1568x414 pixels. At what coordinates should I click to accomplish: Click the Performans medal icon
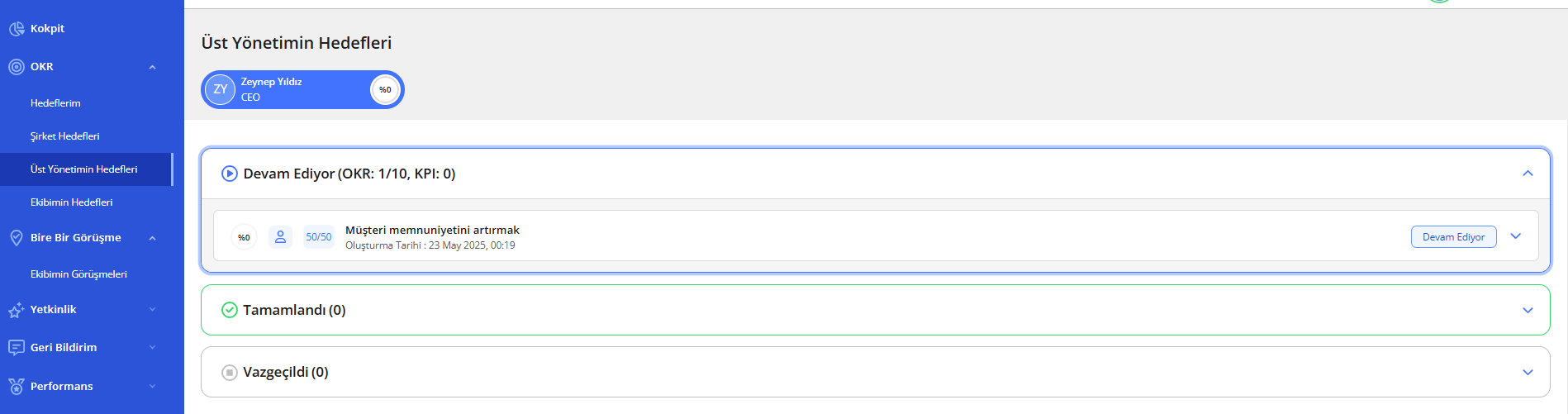pyautogui.click(x=16, y=387)
